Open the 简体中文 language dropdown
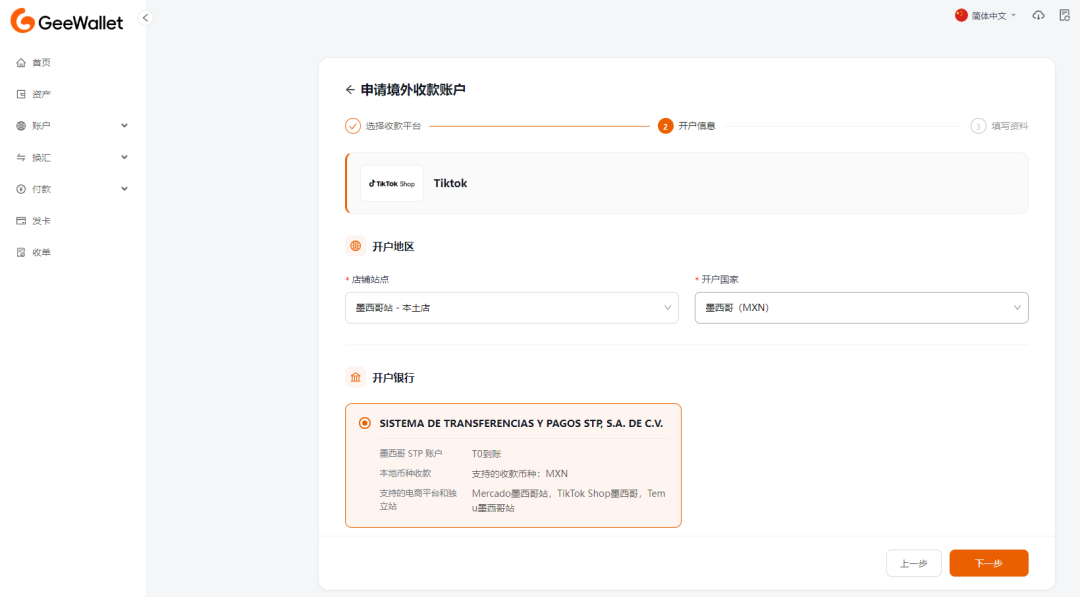The height and width of the screenshot is (597, 1080). (986, 15)
